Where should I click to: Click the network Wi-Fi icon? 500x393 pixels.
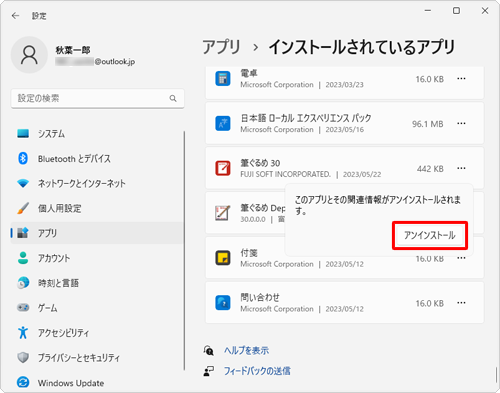point(23,183)
